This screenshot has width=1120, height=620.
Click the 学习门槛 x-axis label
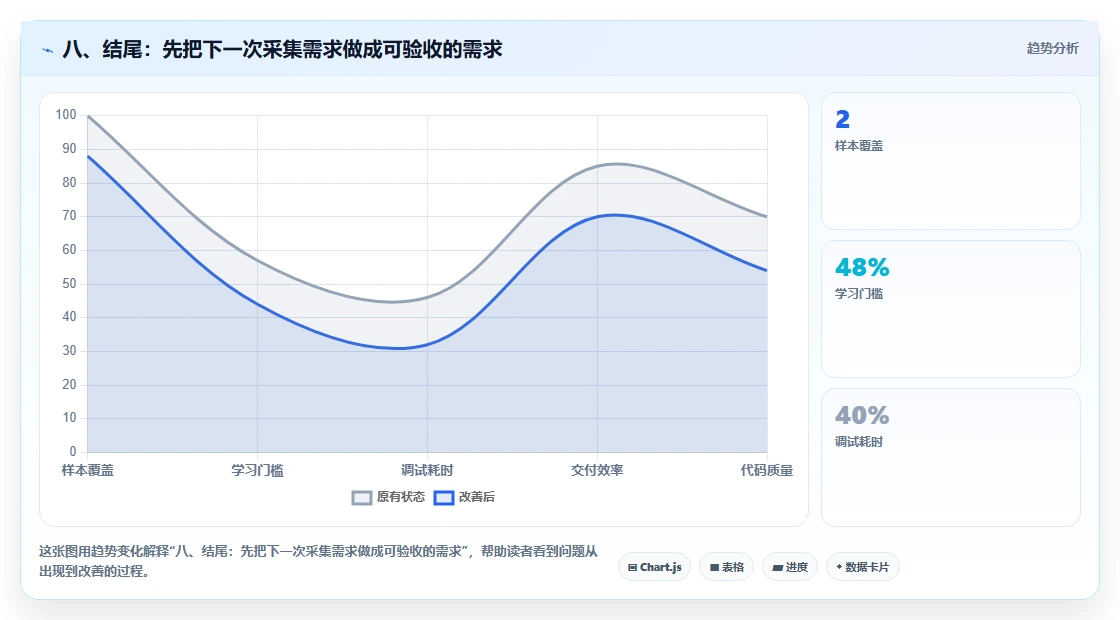(257, 470)
